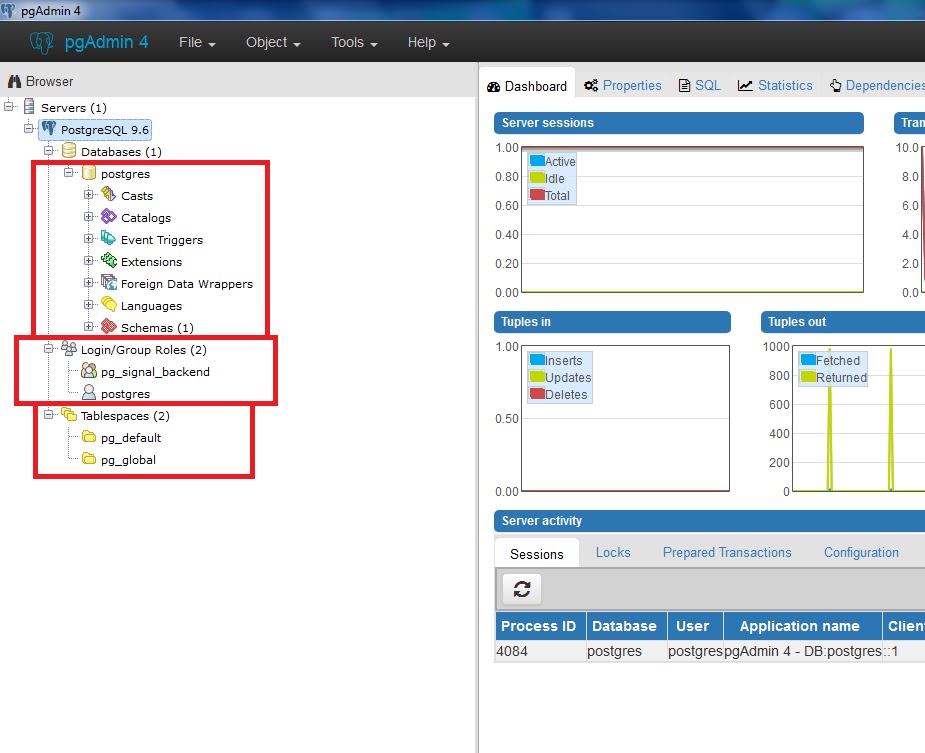Click the postgres database icon
The height and width of the screenshot is (753, 925).
point(89,173)
